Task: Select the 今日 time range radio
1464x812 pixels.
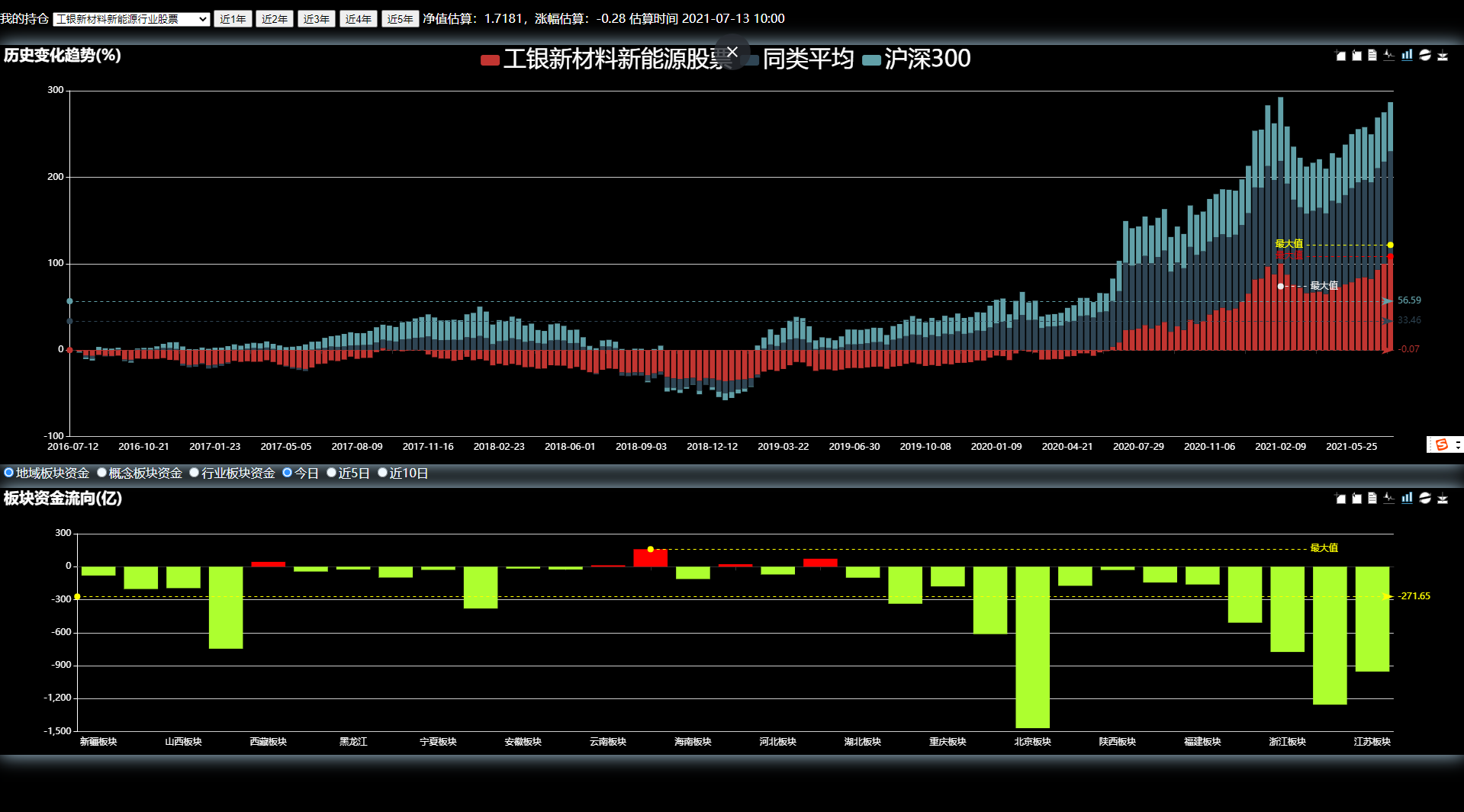Action: tap(288, 473)
